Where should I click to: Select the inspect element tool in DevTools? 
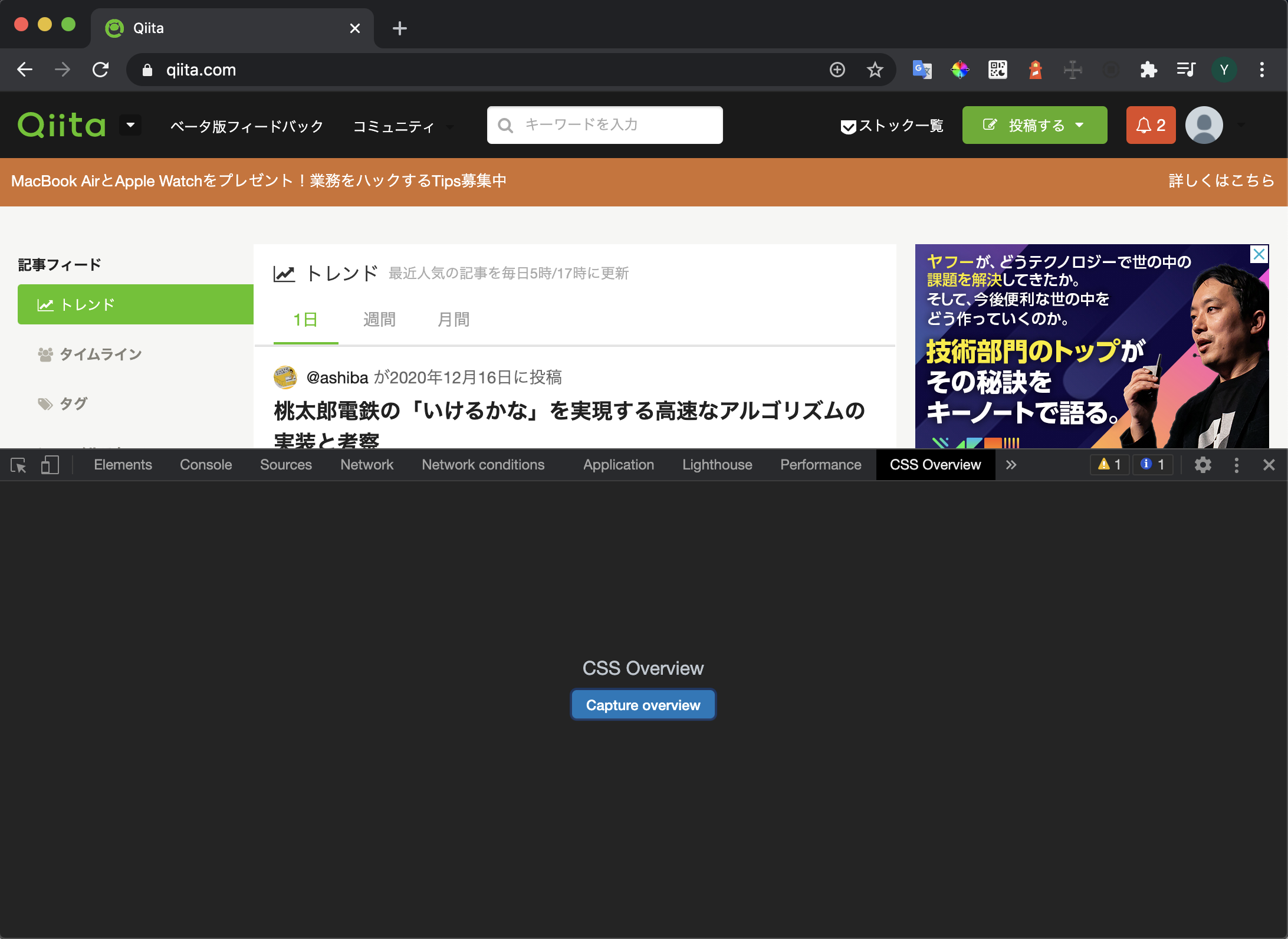[18, 465]
